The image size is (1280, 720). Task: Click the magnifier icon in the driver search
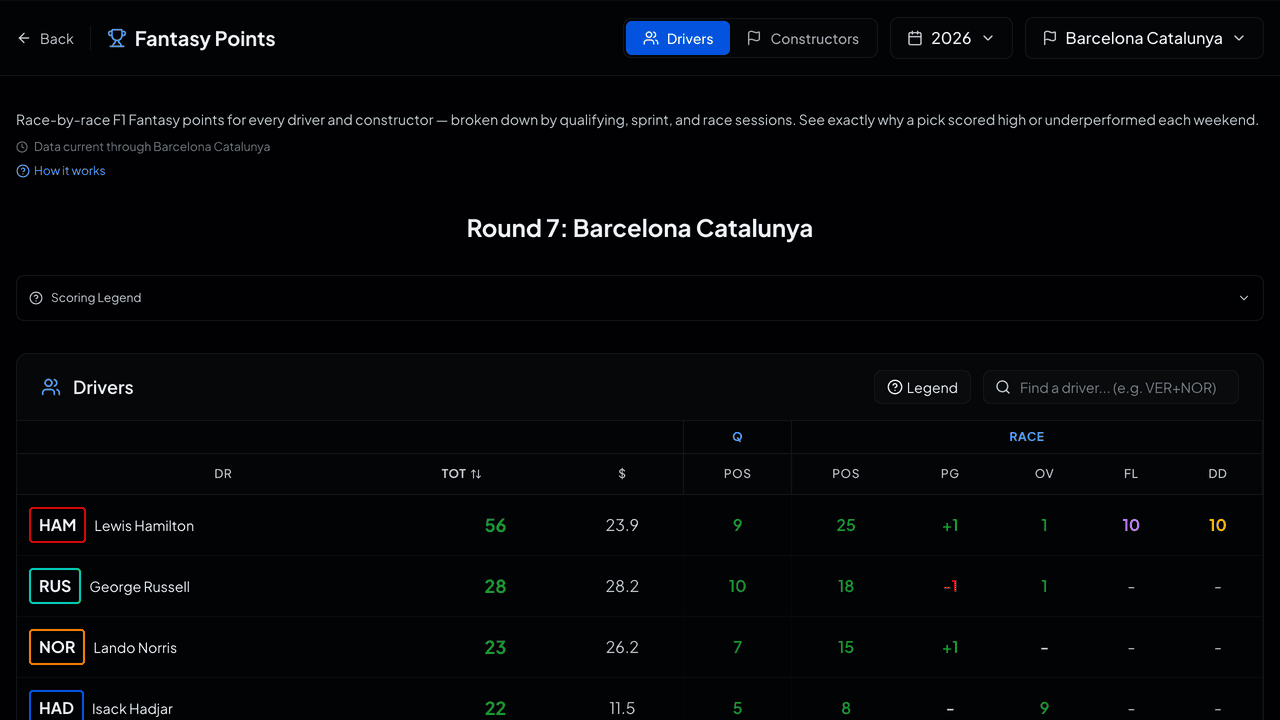click(1003, 387)
